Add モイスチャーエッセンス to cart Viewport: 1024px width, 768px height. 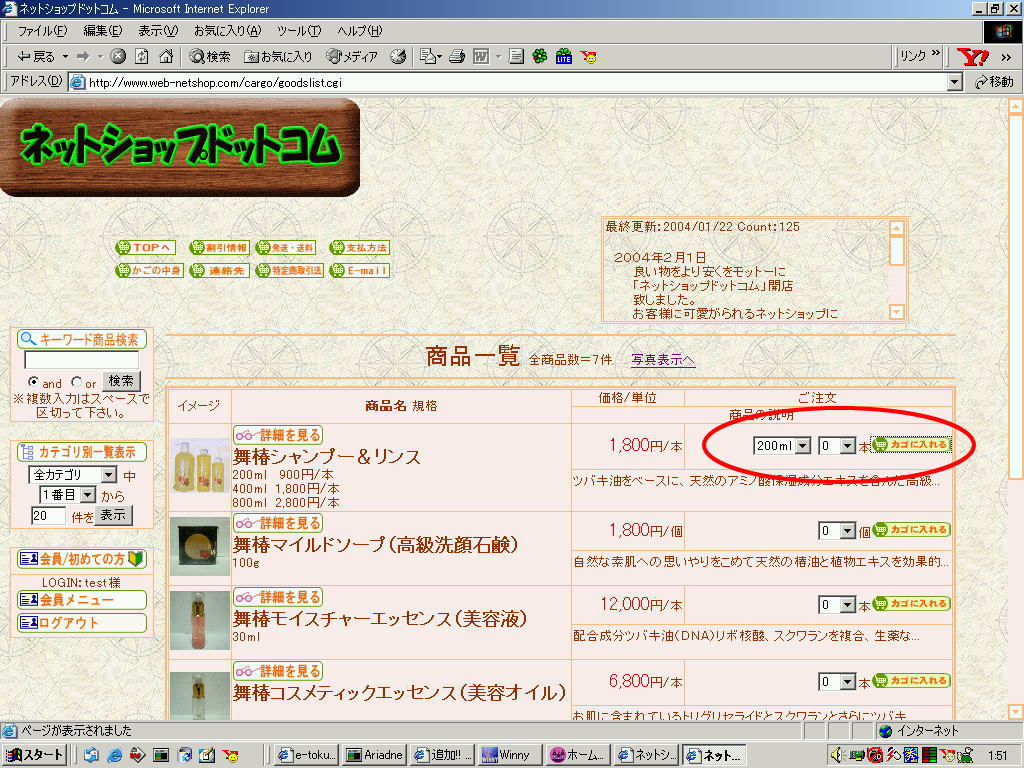pos(911,603)
